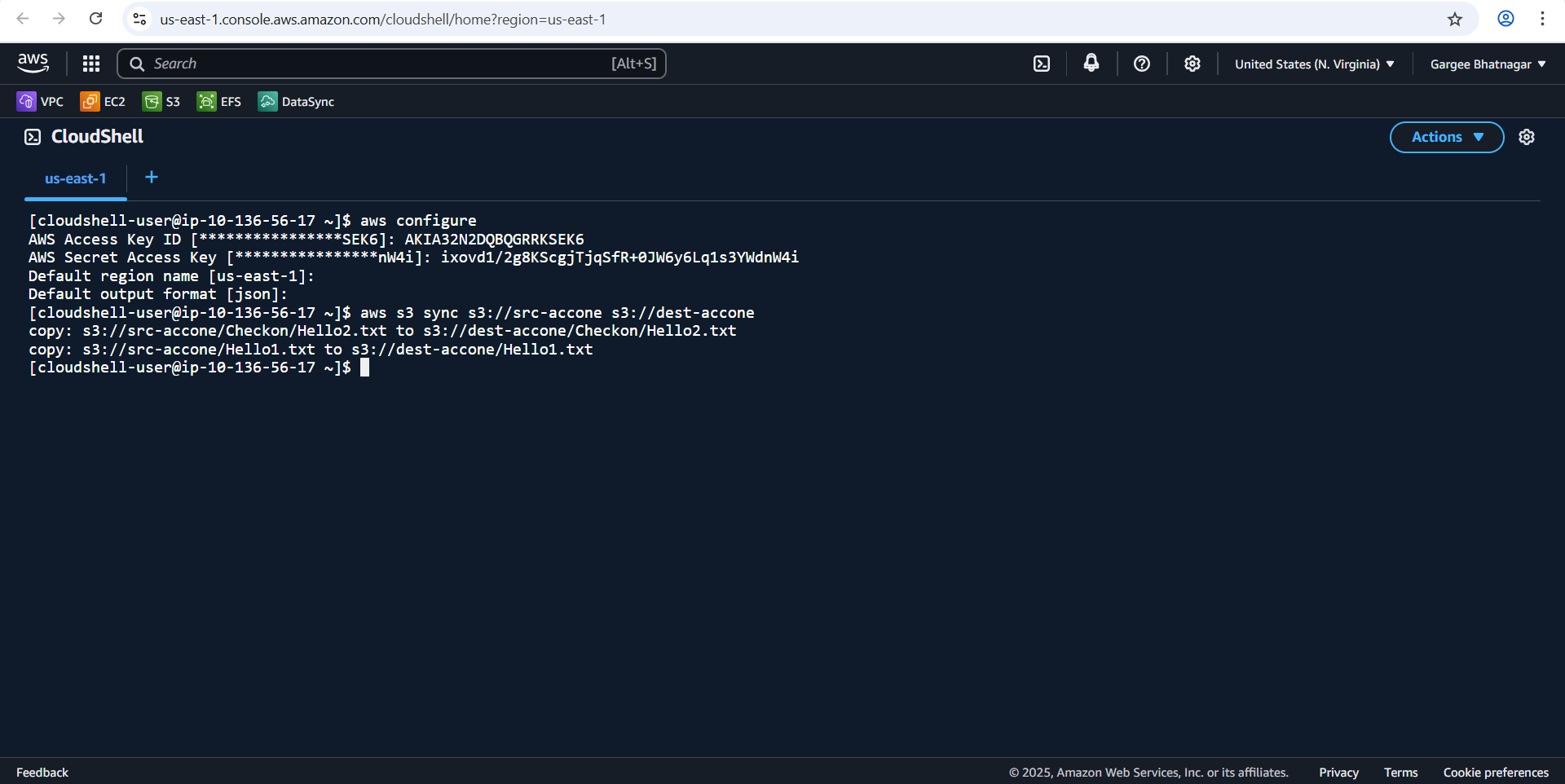Click the Default region name line

[x=171, y=276]
